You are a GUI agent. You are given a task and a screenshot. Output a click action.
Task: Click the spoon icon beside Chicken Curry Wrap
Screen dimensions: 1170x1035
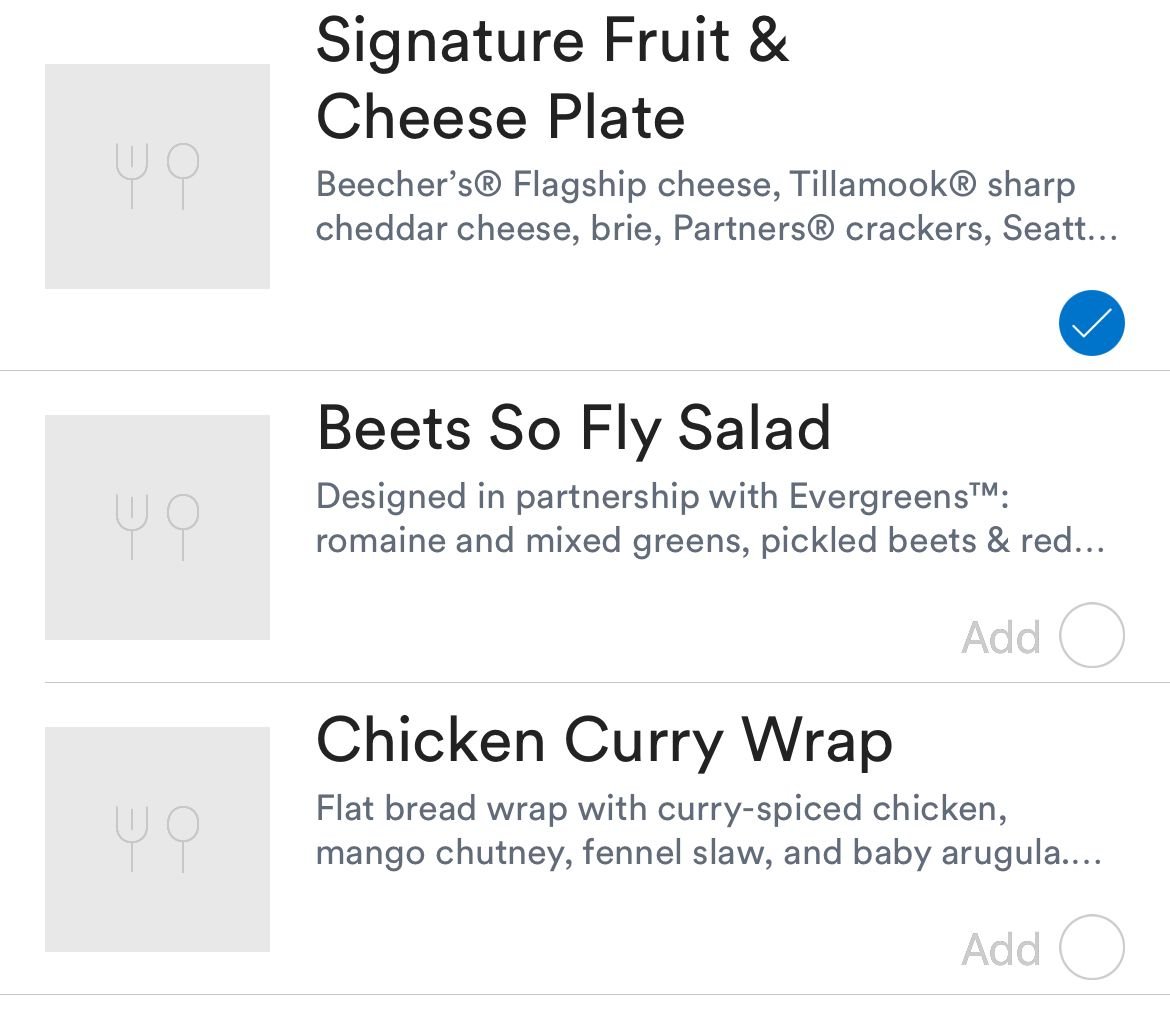[x=183, y=839]
